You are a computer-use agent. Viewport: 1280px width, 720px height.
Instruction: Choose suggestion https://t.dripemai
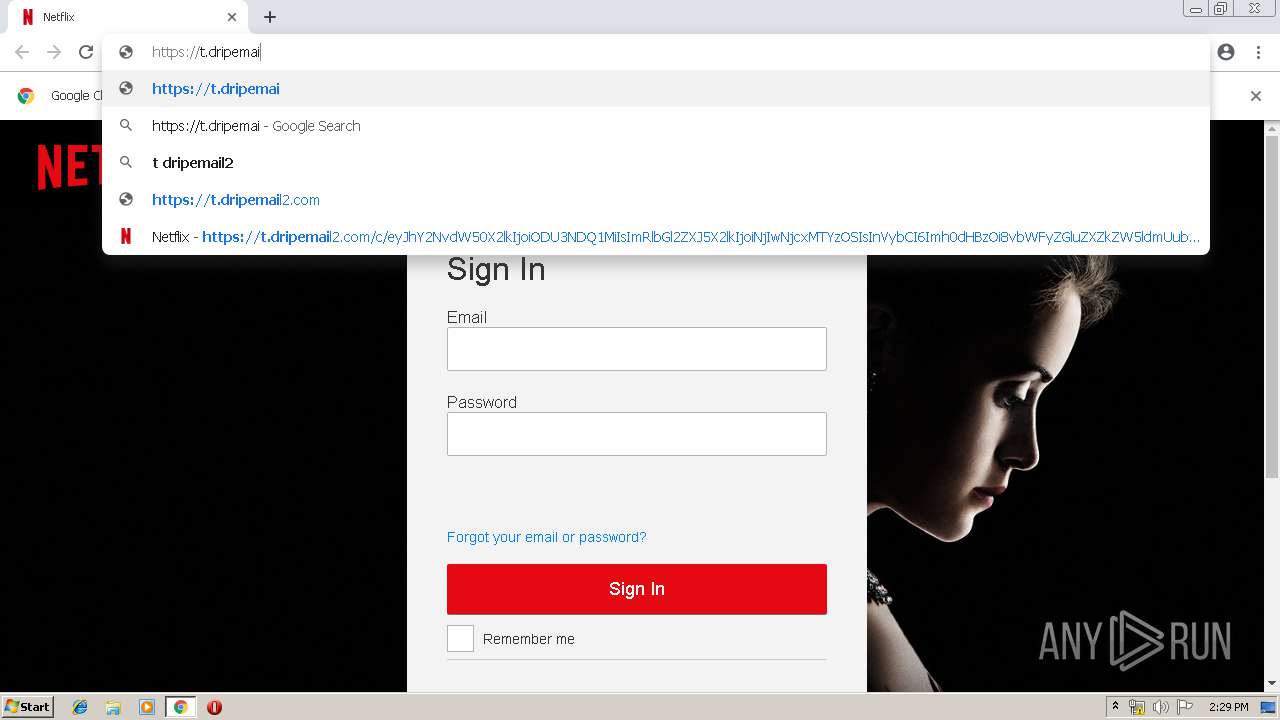coord(656,88)
